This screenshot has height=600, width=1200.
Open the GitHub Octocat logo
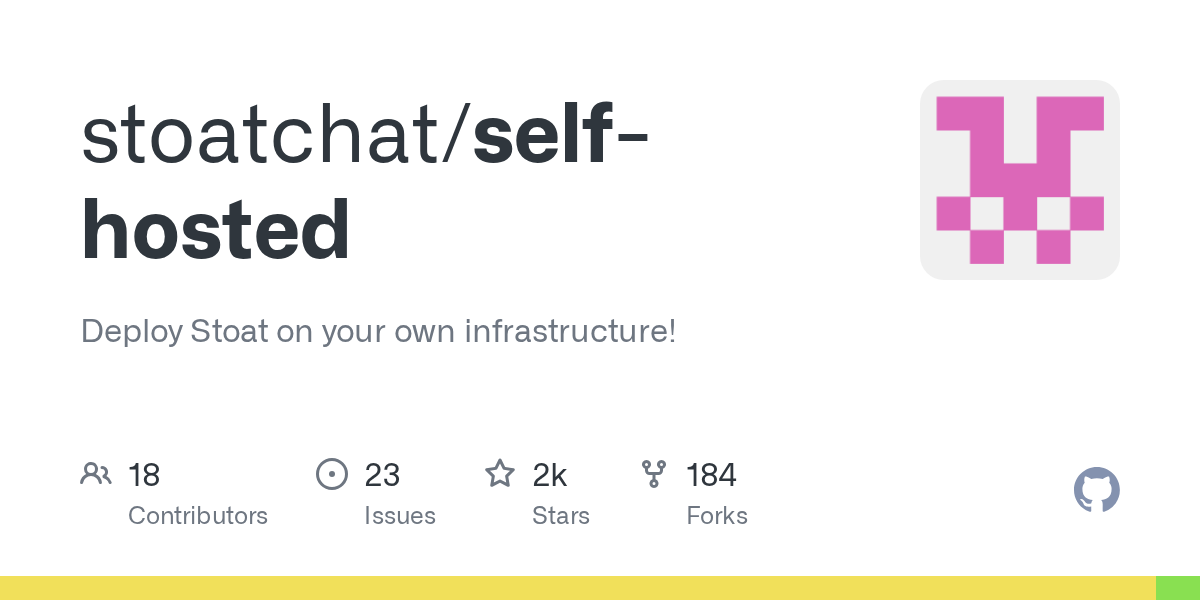click(x=1096, y=490)
